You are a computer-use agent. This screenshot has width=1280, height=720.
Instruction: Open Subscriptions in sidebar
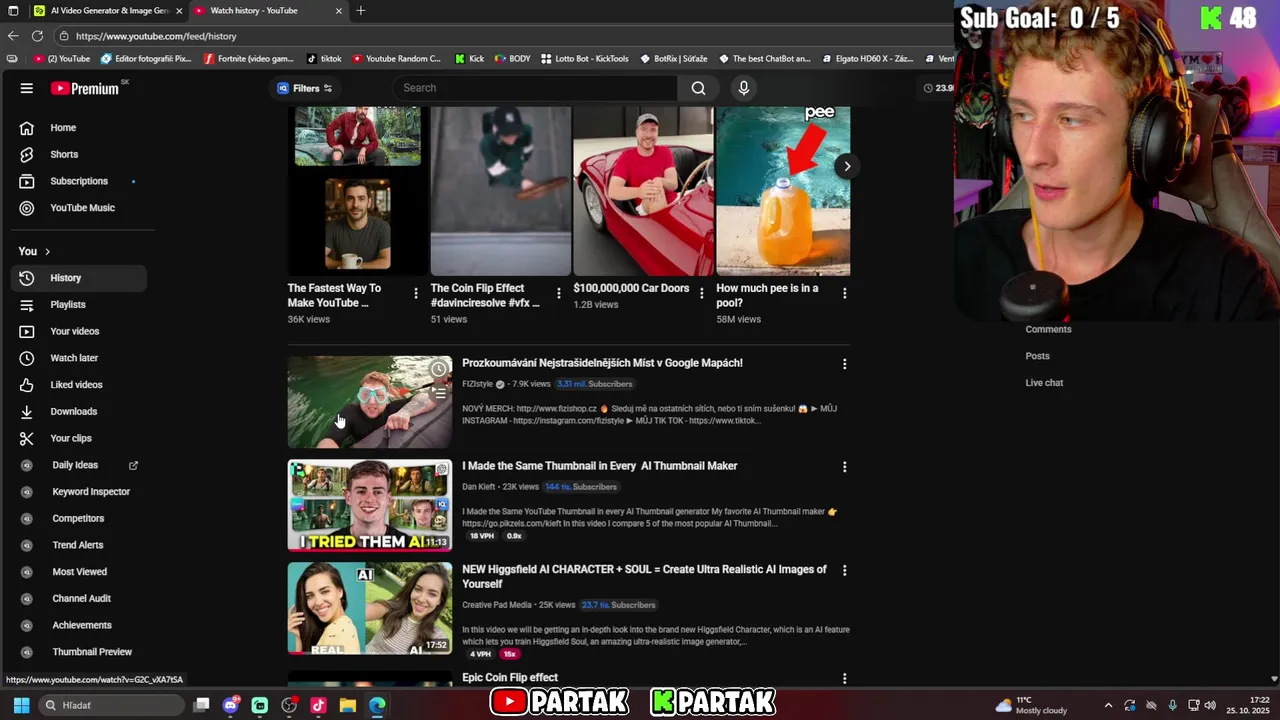(78, 181)
